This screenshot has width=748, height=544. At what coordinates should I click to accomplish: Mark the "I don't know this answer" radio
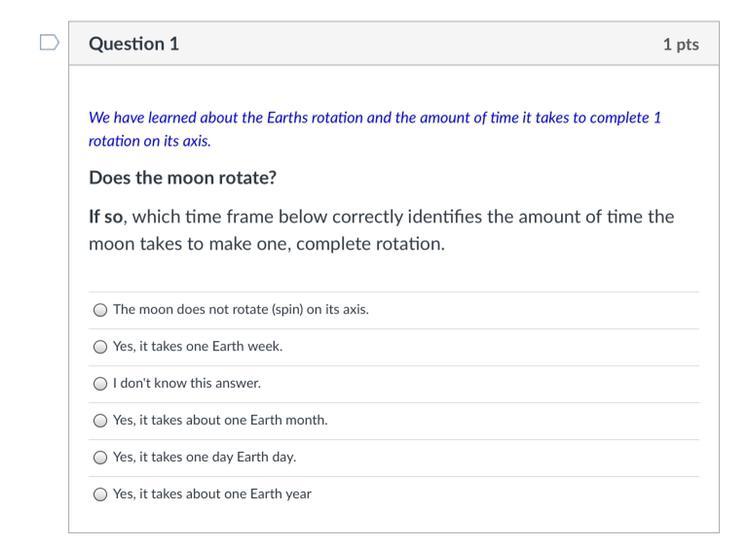pos(100,384)
